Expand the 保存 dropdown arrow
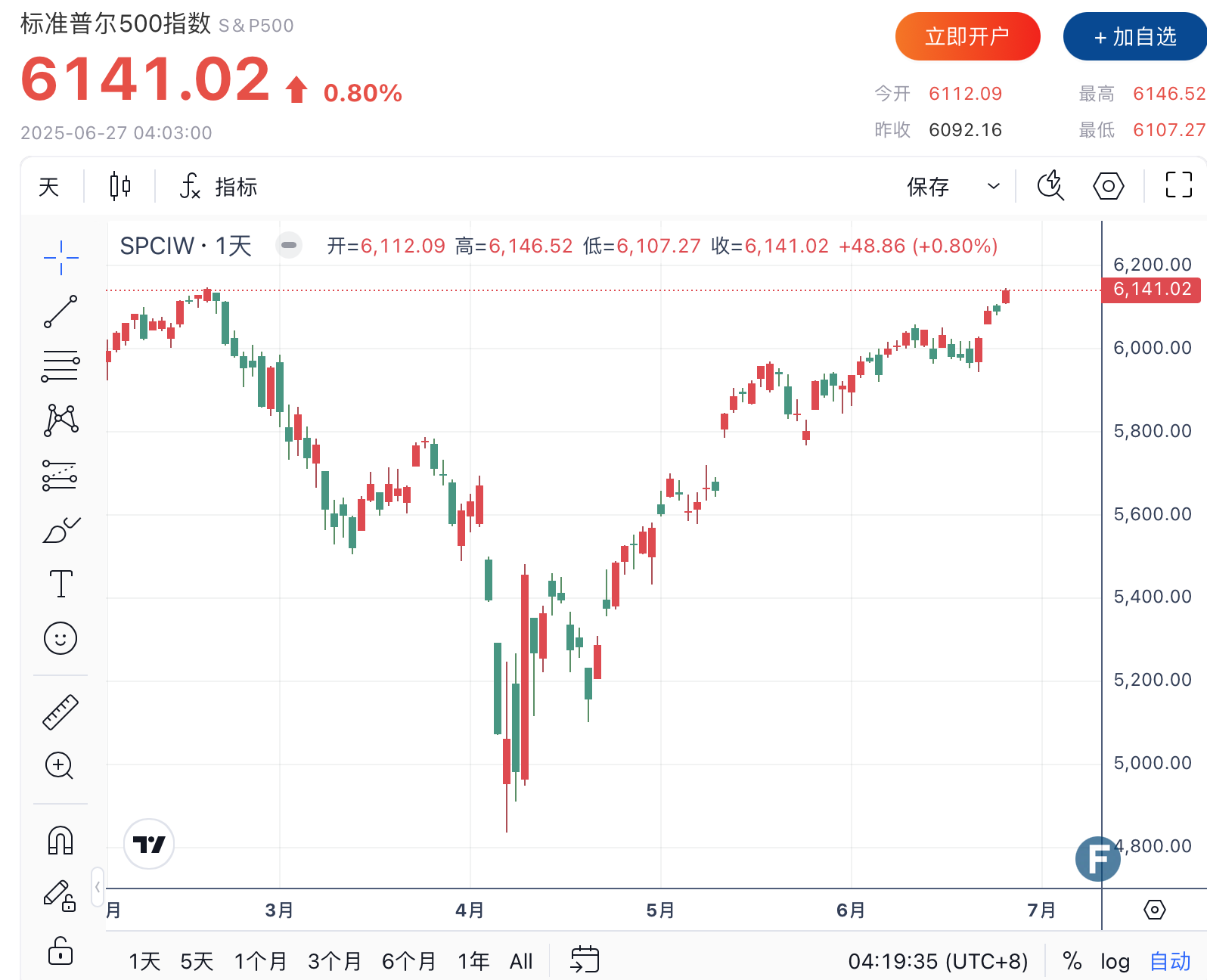 [x=994, y=186]
